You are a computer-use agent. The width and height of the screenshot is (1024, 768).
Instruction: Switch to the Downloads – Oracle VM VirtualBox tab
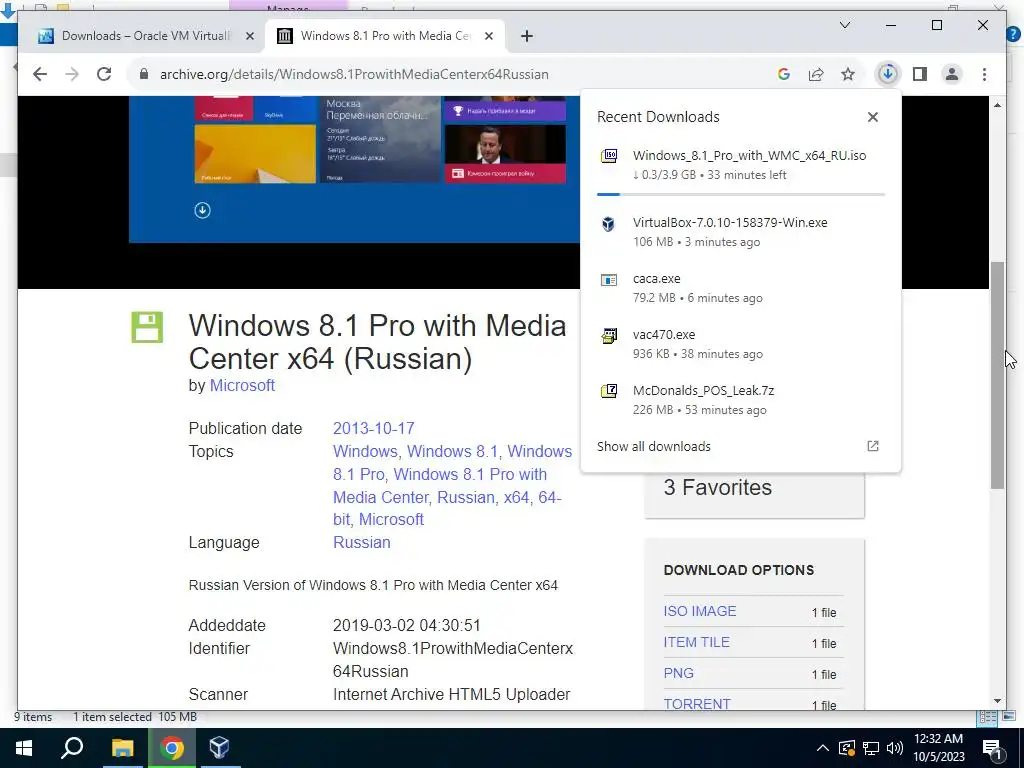(x=146, y=36)
